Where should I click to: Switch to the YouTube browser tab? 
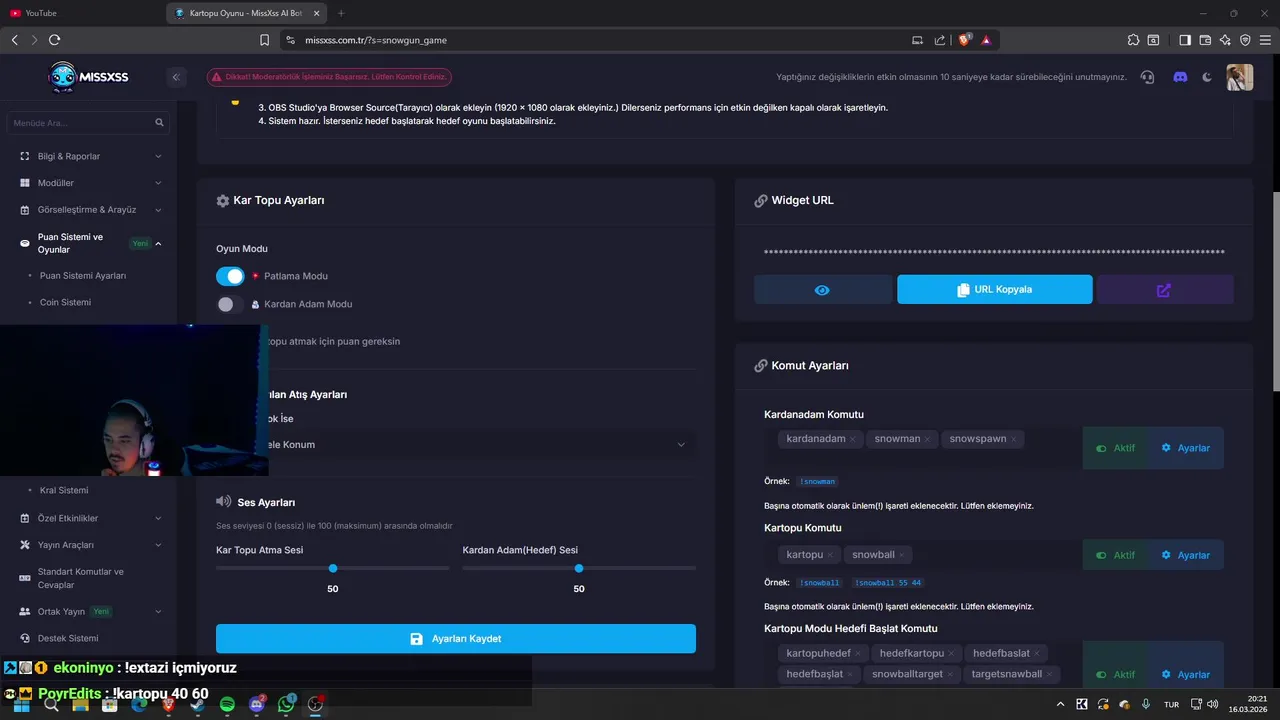pyautogui.click(x=82, y=13)
